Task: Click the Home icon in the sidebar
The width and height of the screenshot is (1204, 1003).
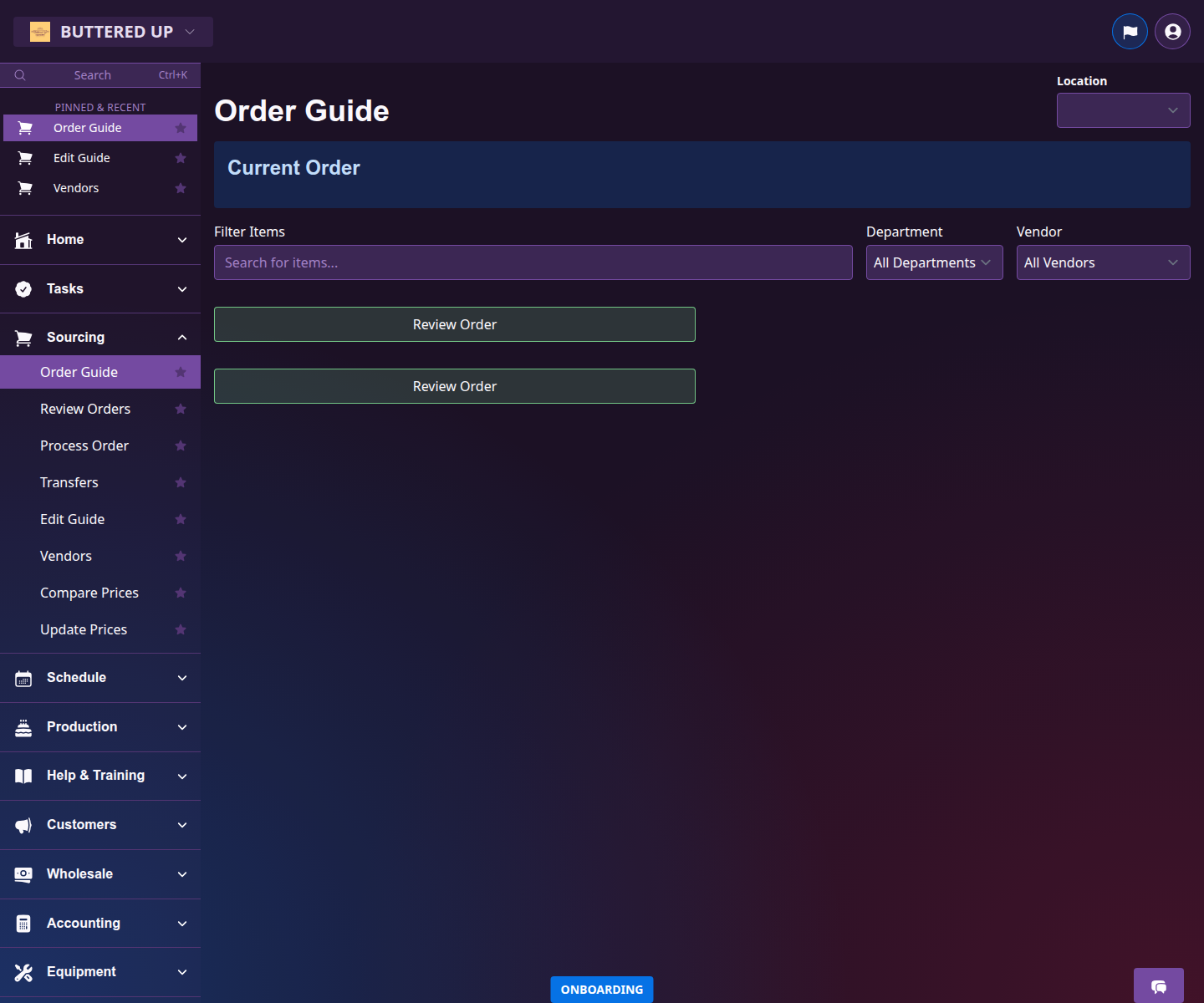Action: pos(23,240)
